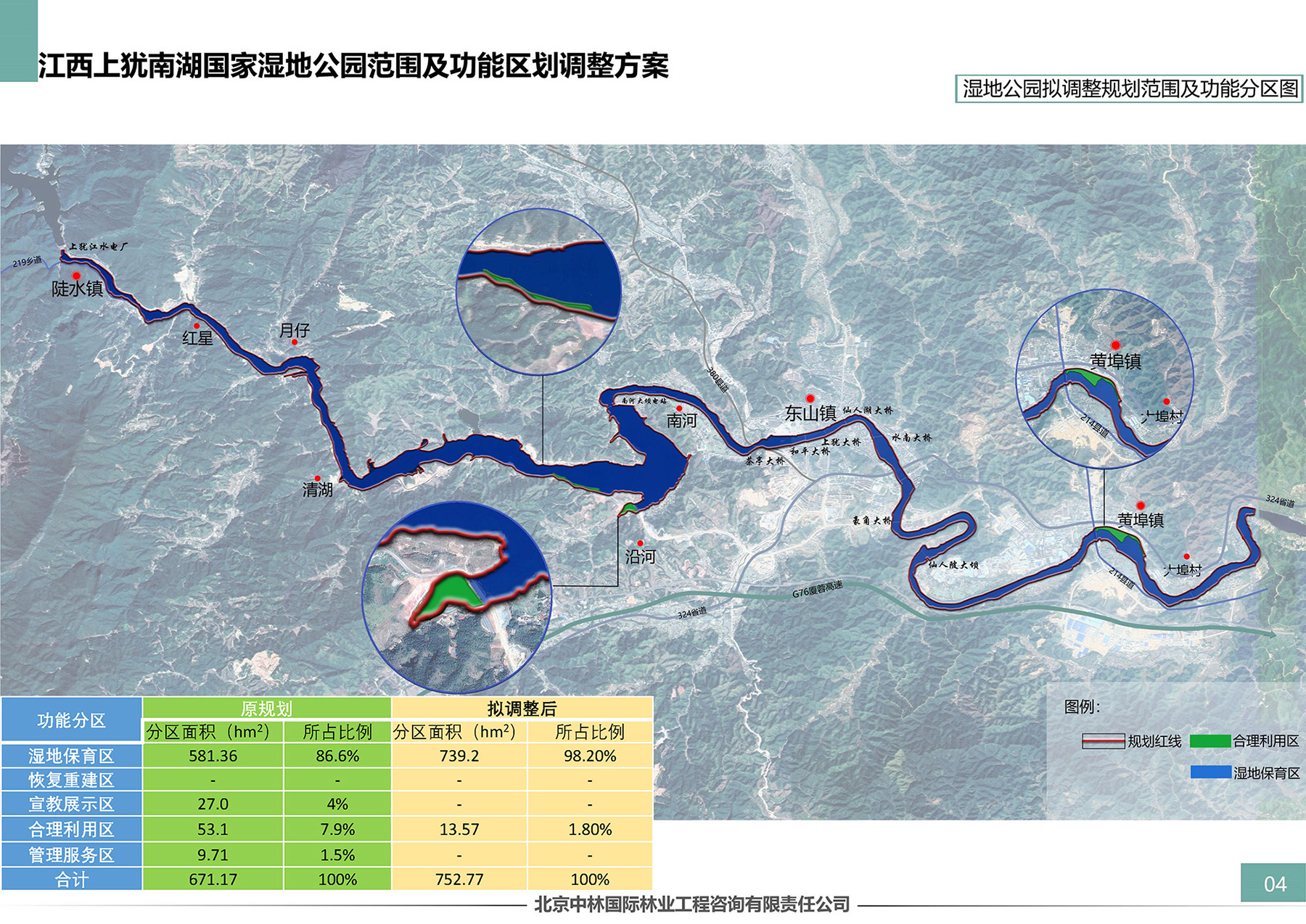Image resolution: width=1306 pixels, height=924 pixels.
Task: Open the circular inset containing 黄埠镇 detail
Action: 1104,378
